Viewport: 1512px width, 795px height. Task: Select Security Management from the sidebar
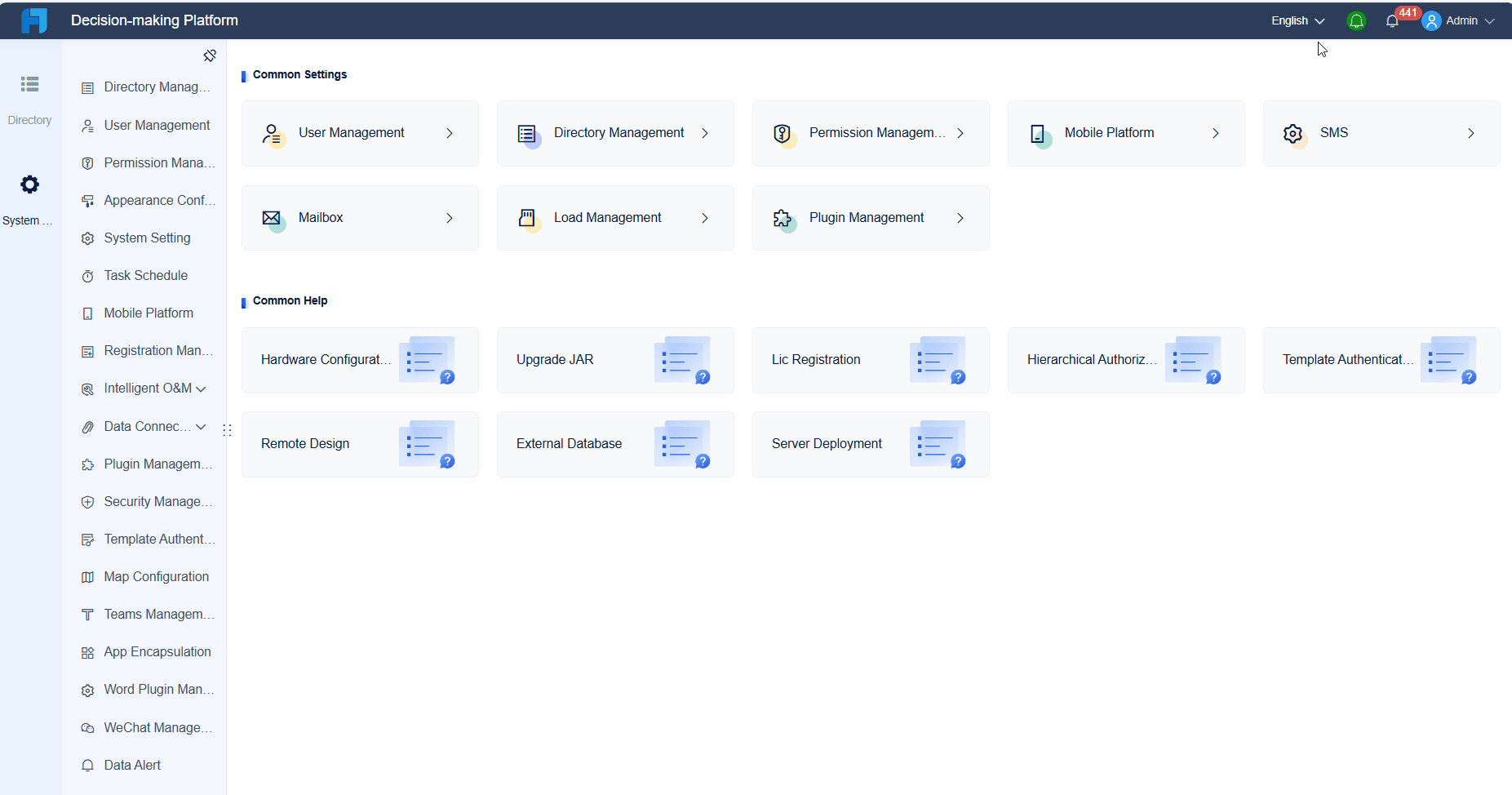pos(155,501)
